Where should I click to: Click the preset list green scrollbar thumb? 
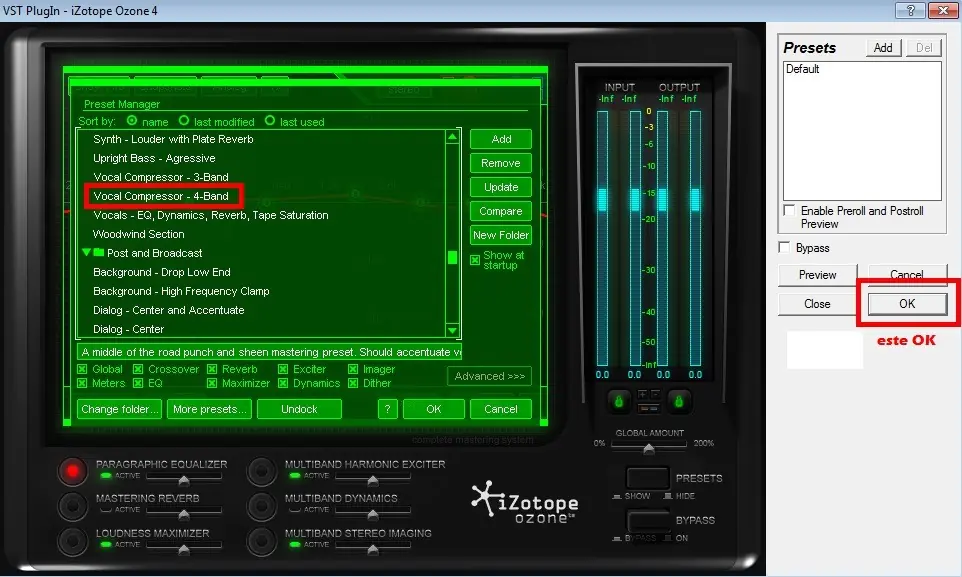tap(453, 257)
